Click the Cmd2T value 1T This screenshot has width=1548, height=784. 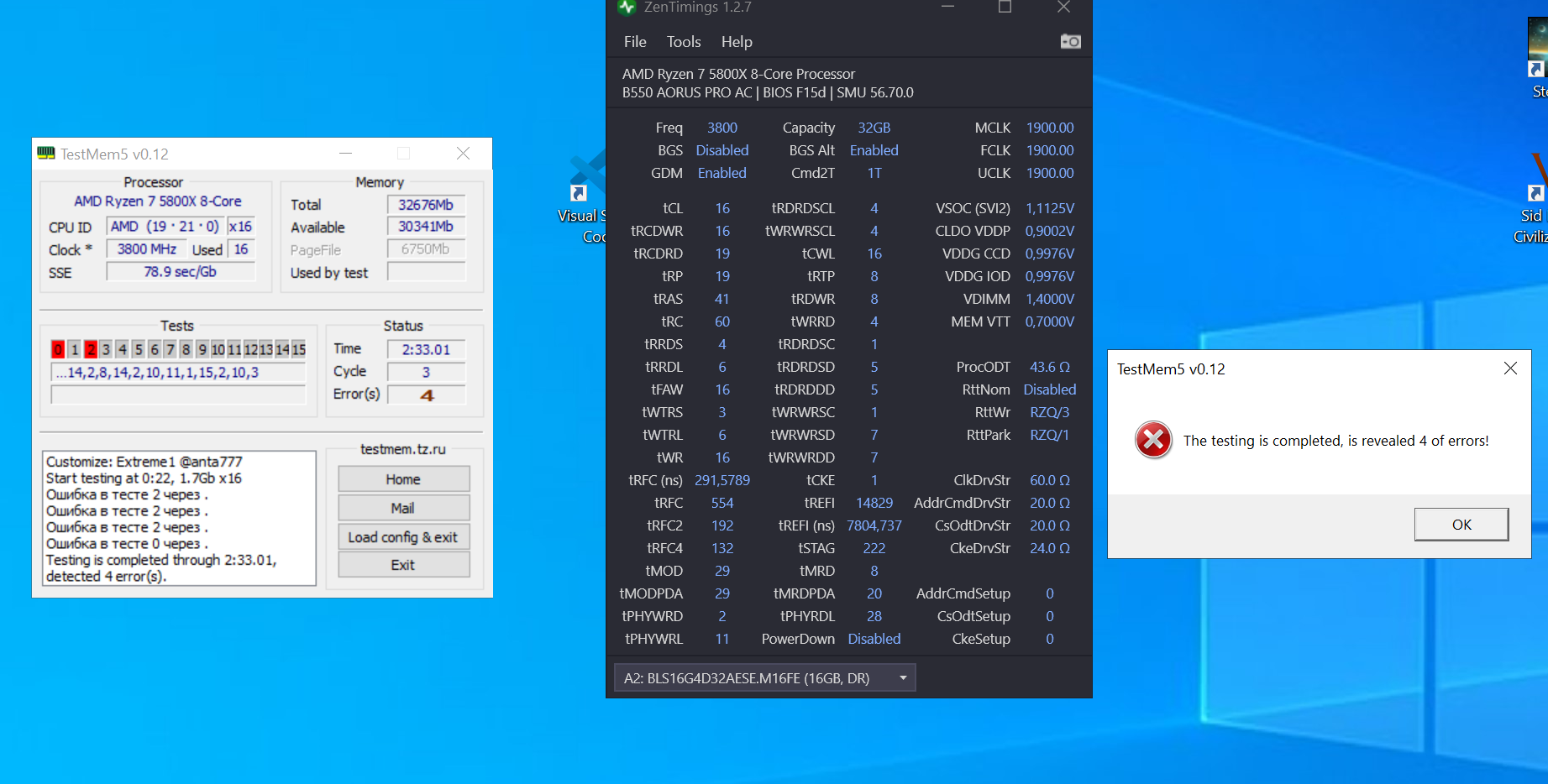pyautogui.click(x=874, y=173)
